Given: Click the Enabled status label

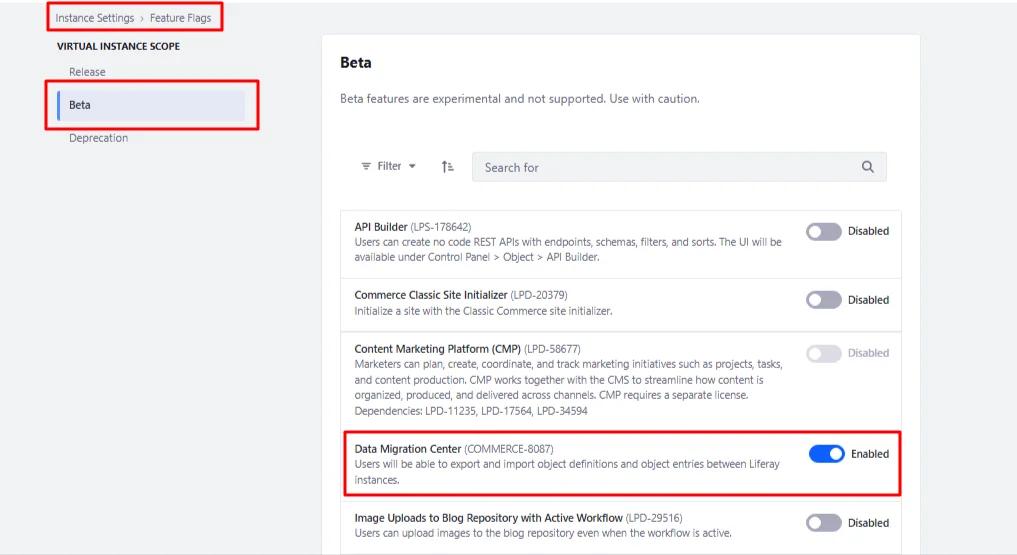Looking at the screenshot, I should [x=870, y=454].
